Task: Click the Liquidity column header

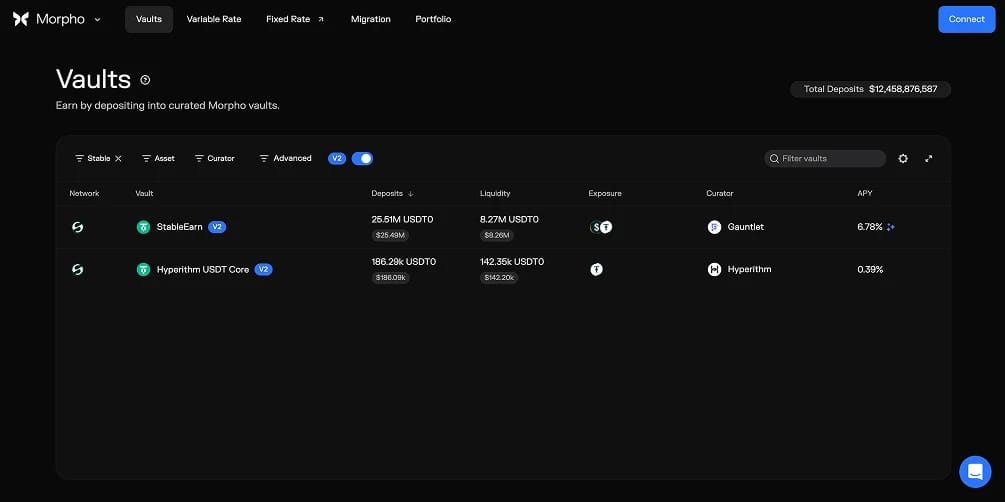Action: (x=495, y=194)
